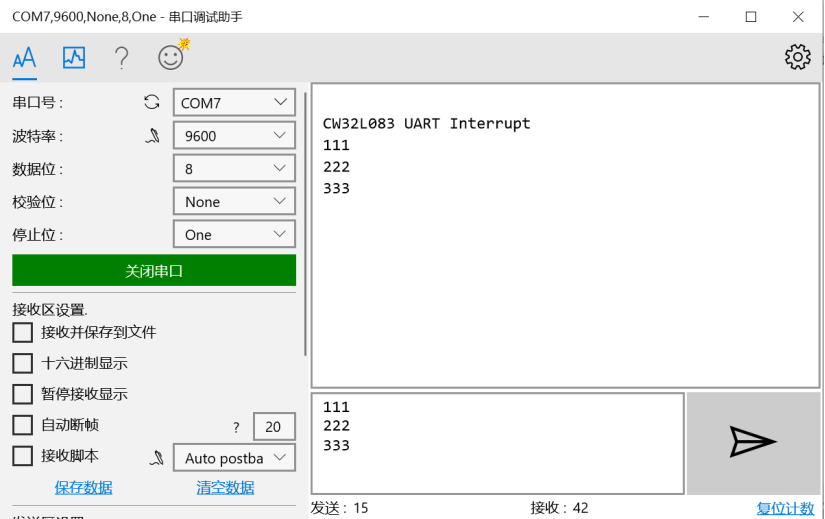Expand the 校验位 None dropdown
The height and width of the screenshot is (519, 825).
234,202
